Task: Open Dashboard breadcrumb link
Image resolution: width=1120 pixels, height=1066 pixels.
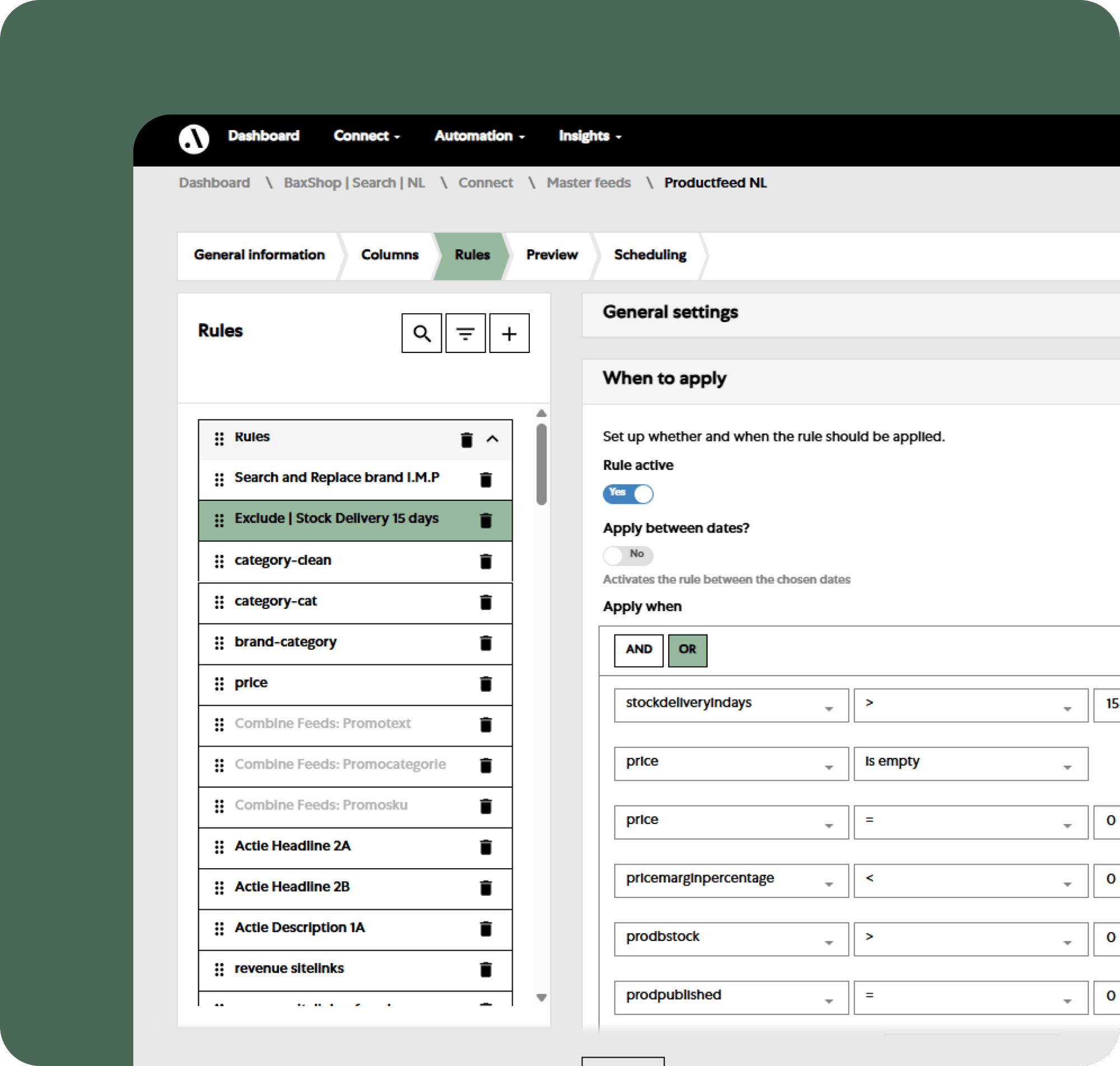Action: pos(214,183)
